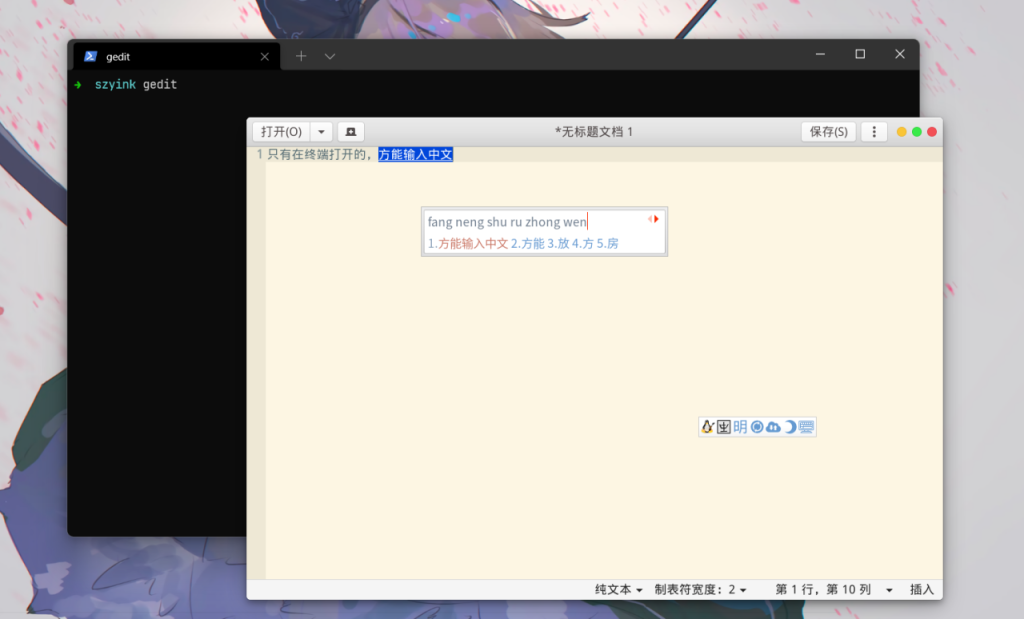1024x619 pixels.
Task: Open the 纯文本 language dropdown
Action: point(618,590)
